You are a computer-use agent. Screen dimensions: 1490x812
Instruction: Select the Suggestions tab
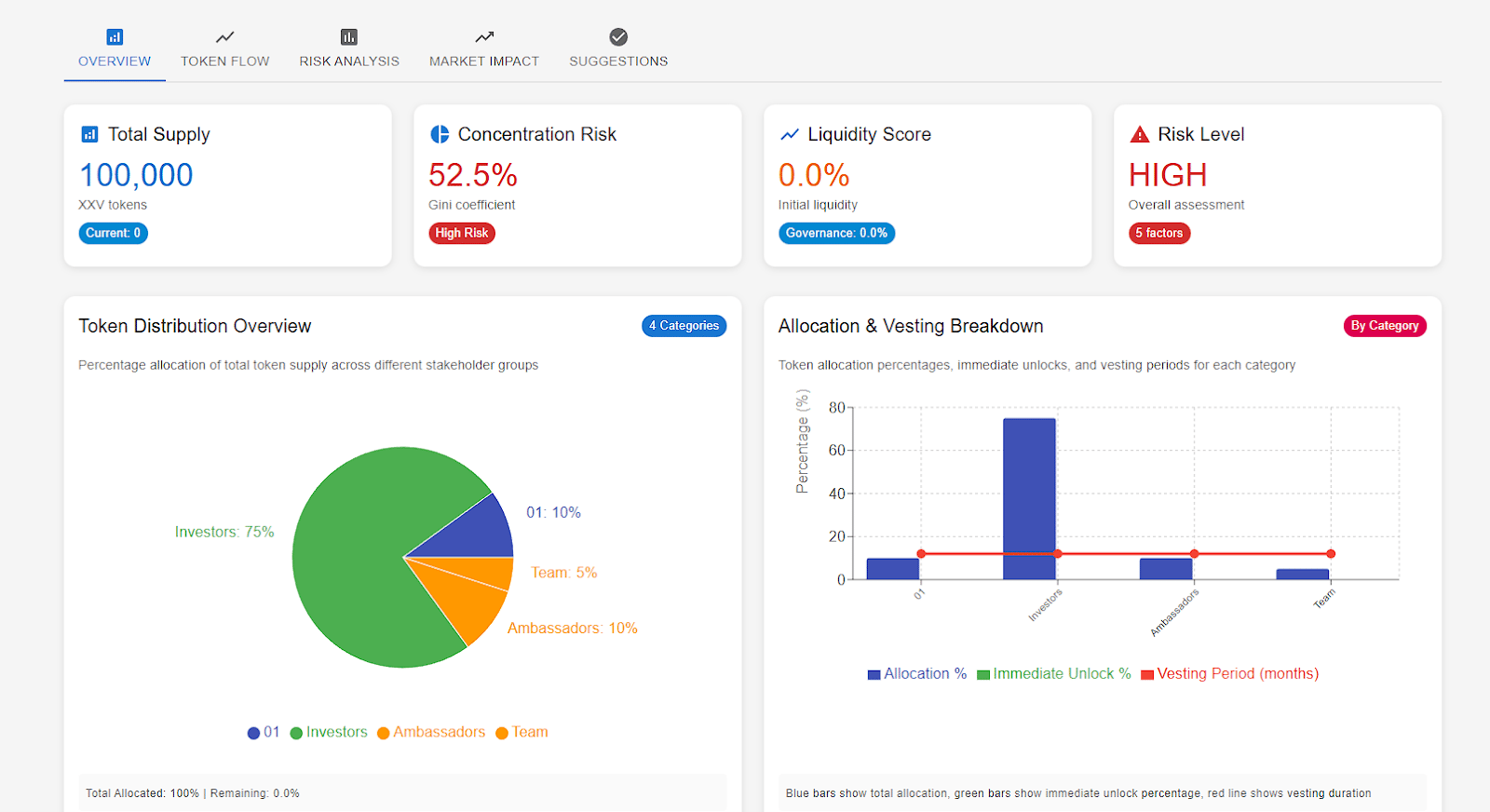(x=618, y=49)
